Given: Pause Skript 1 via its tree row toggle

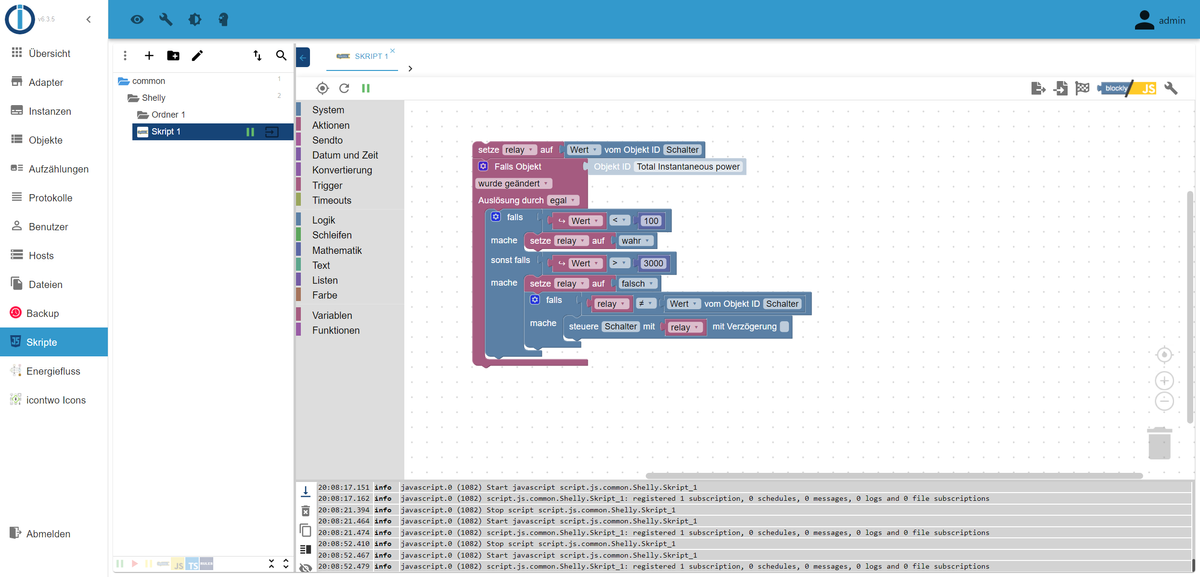Looking at the screenshot, I should click(x=250, y=132).
